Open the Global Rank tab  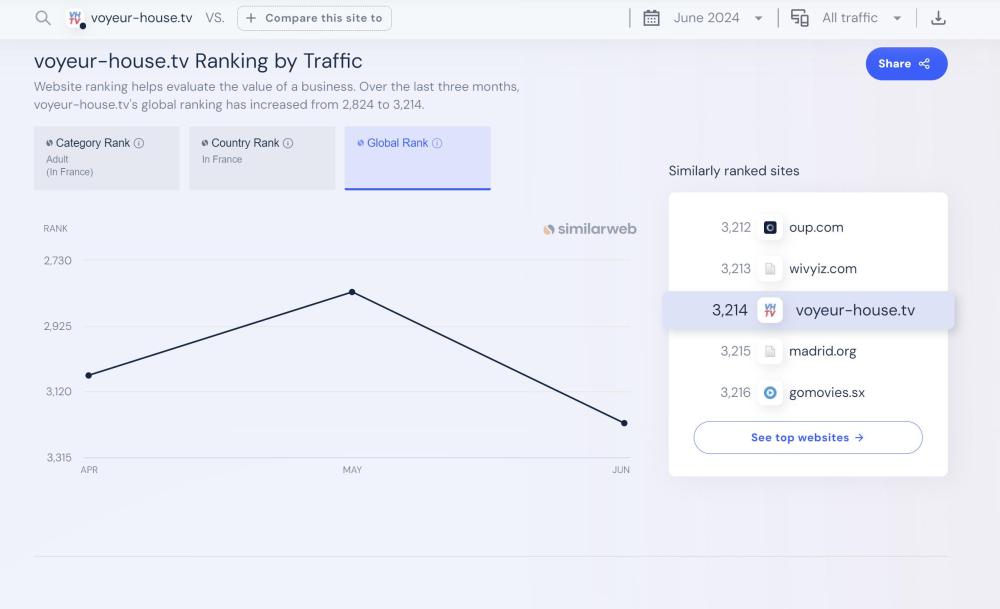pyautogui.click(x=417, y=157)
